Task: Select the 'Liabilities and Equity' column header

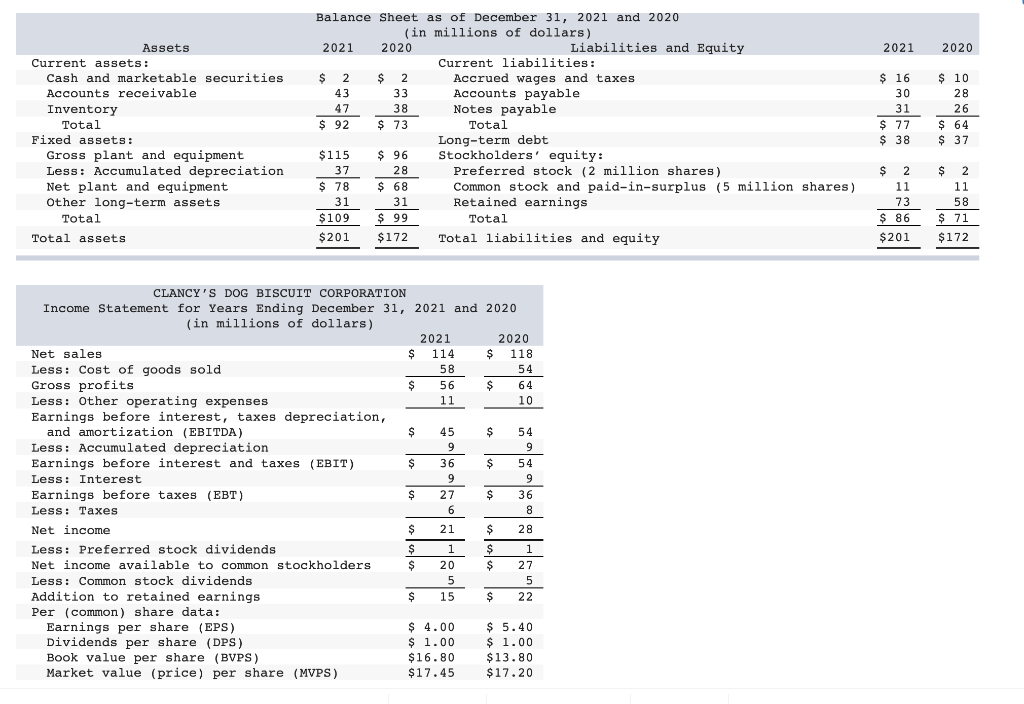Action: coord(657,48)
